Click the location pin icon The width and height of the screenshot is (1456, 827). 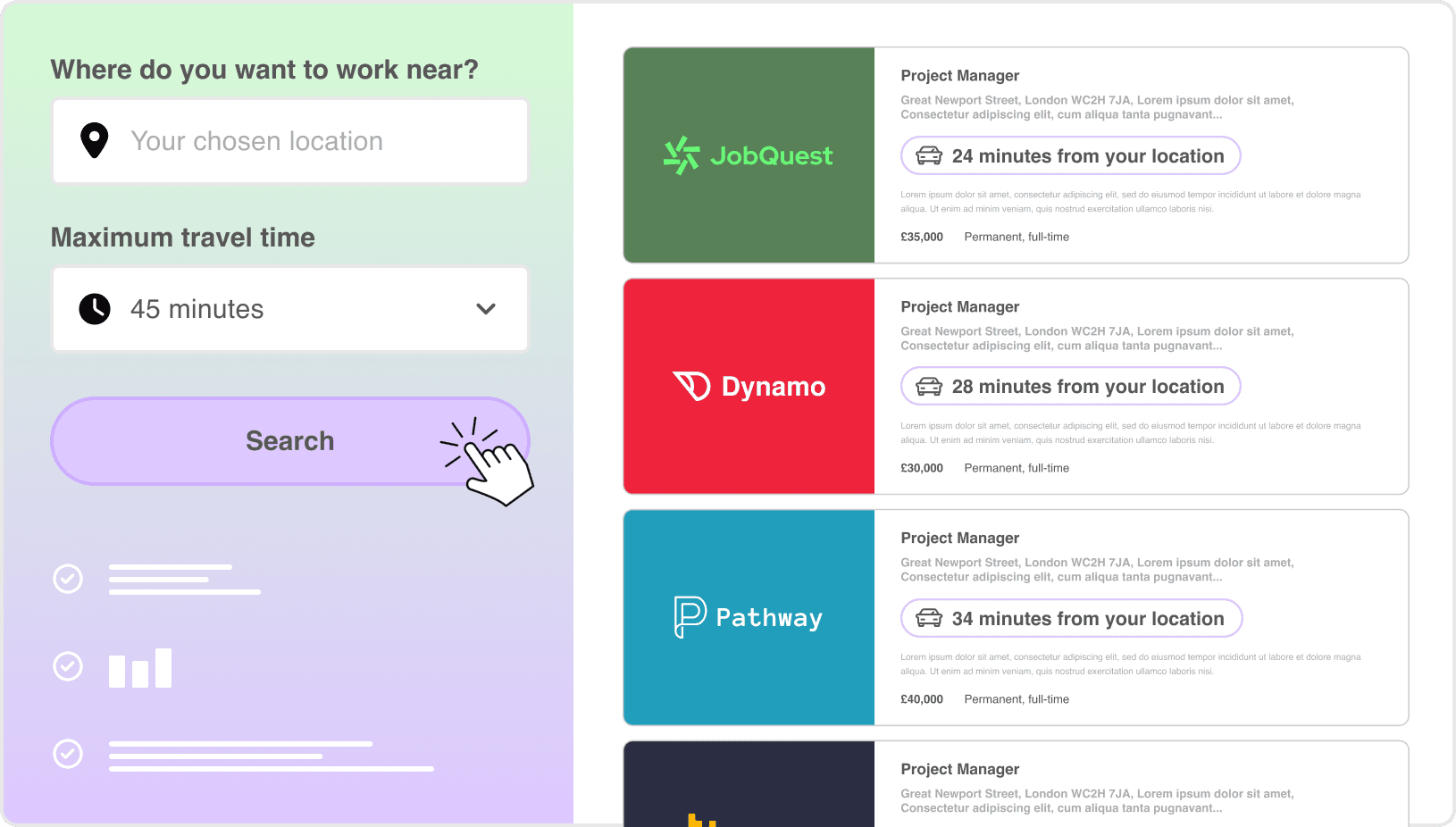point(94,140)
